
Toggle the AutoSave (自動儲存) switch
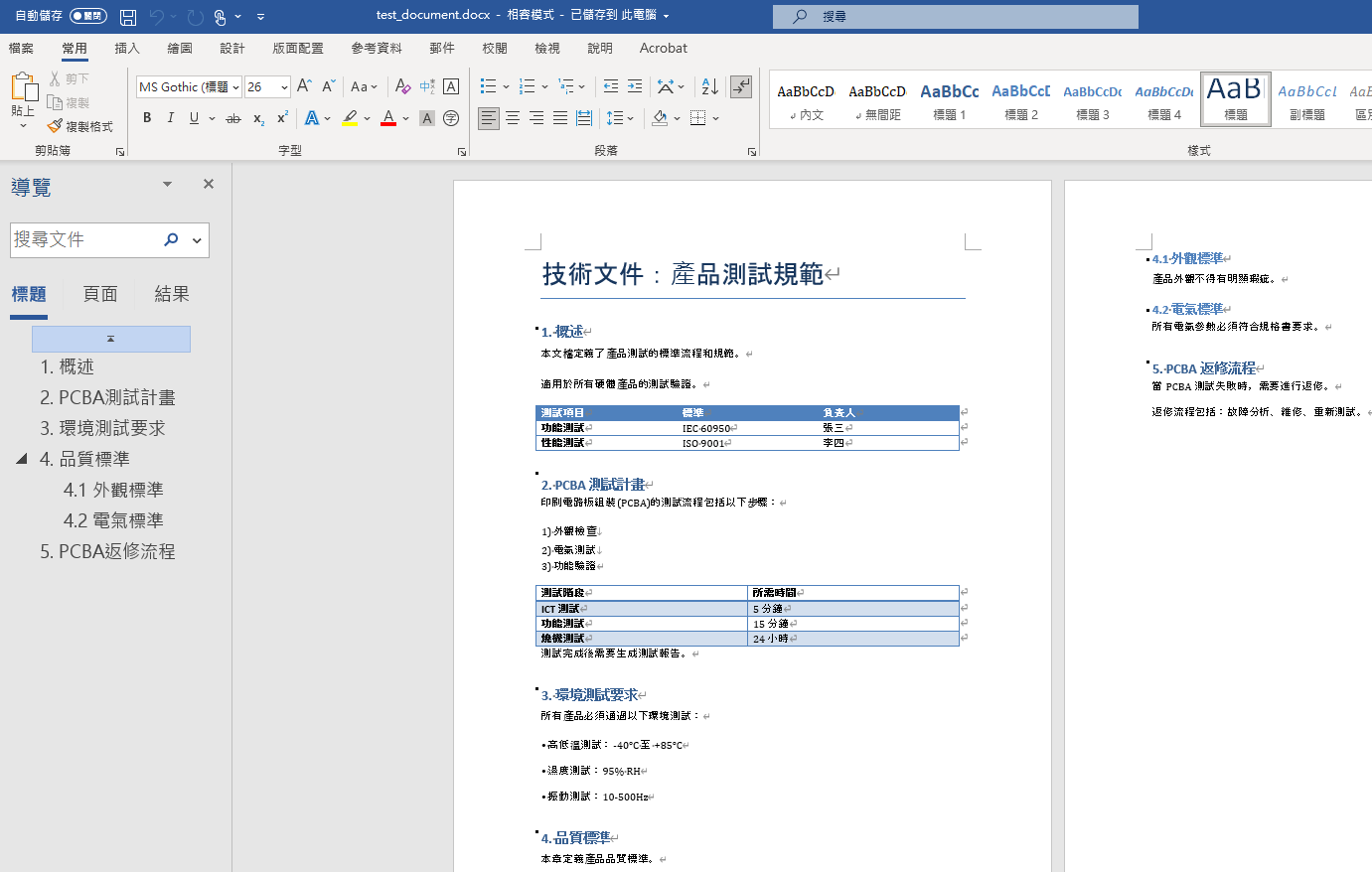click(x=88, y=16)
